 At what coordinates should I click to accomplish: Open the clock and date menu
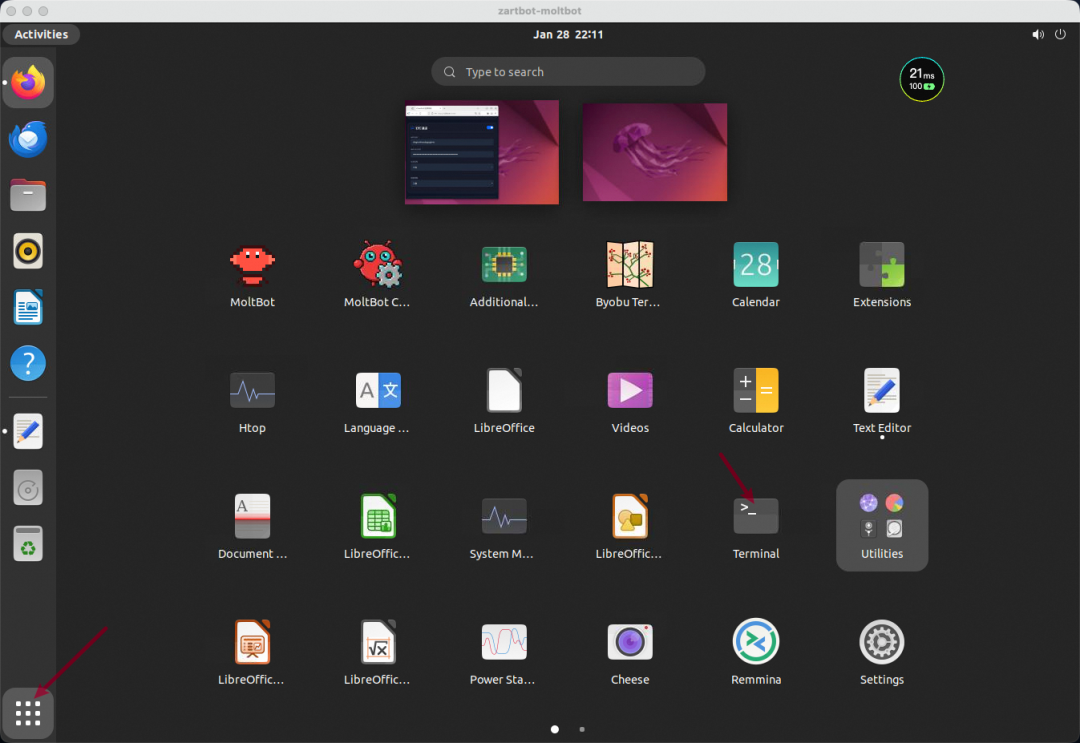567,34
